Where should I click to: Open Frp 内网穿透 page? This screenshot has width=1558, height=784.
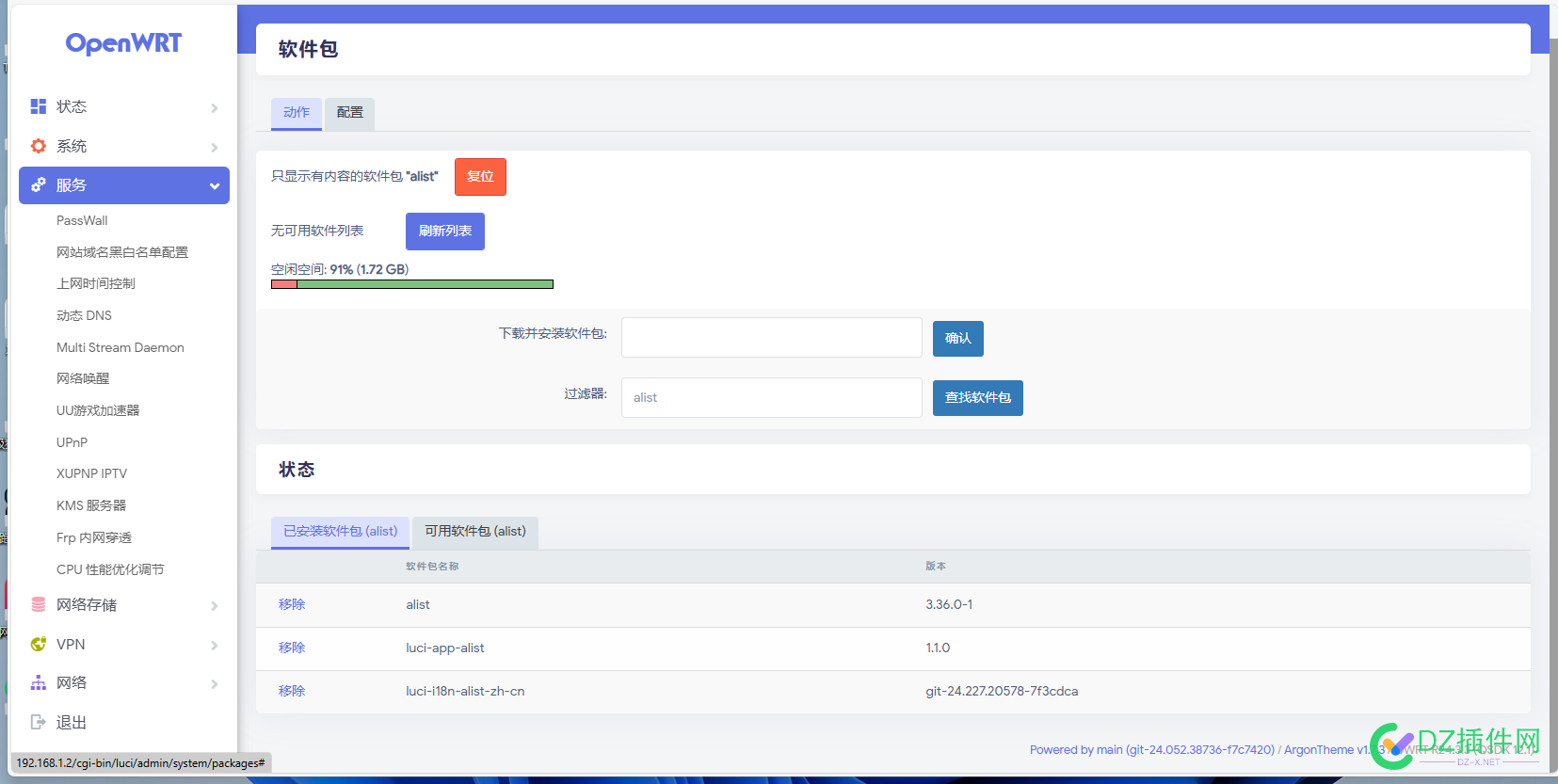(x=94, y=537)
